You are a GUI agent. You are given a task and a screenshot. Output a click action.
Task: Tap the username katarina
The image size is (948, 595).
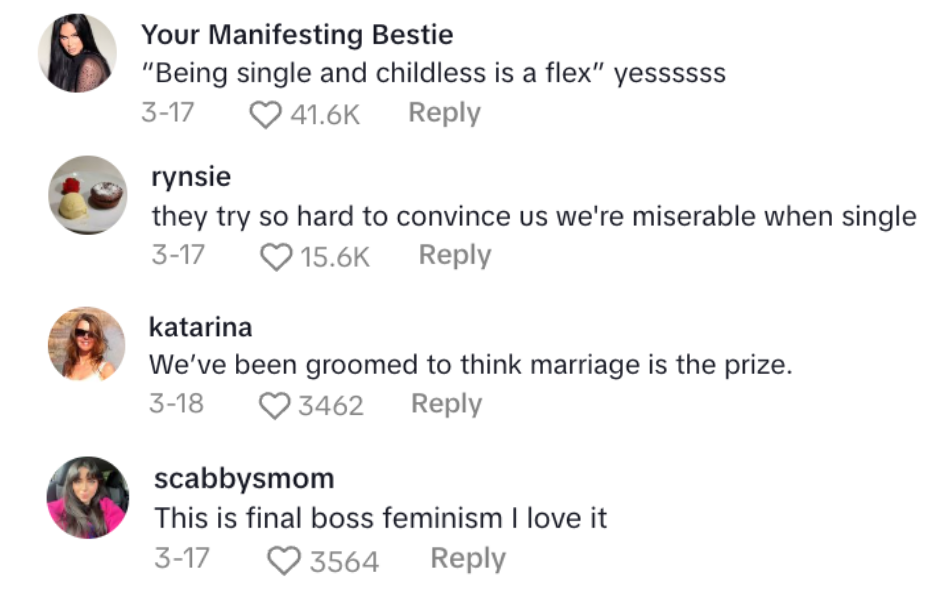coord(200,326)
